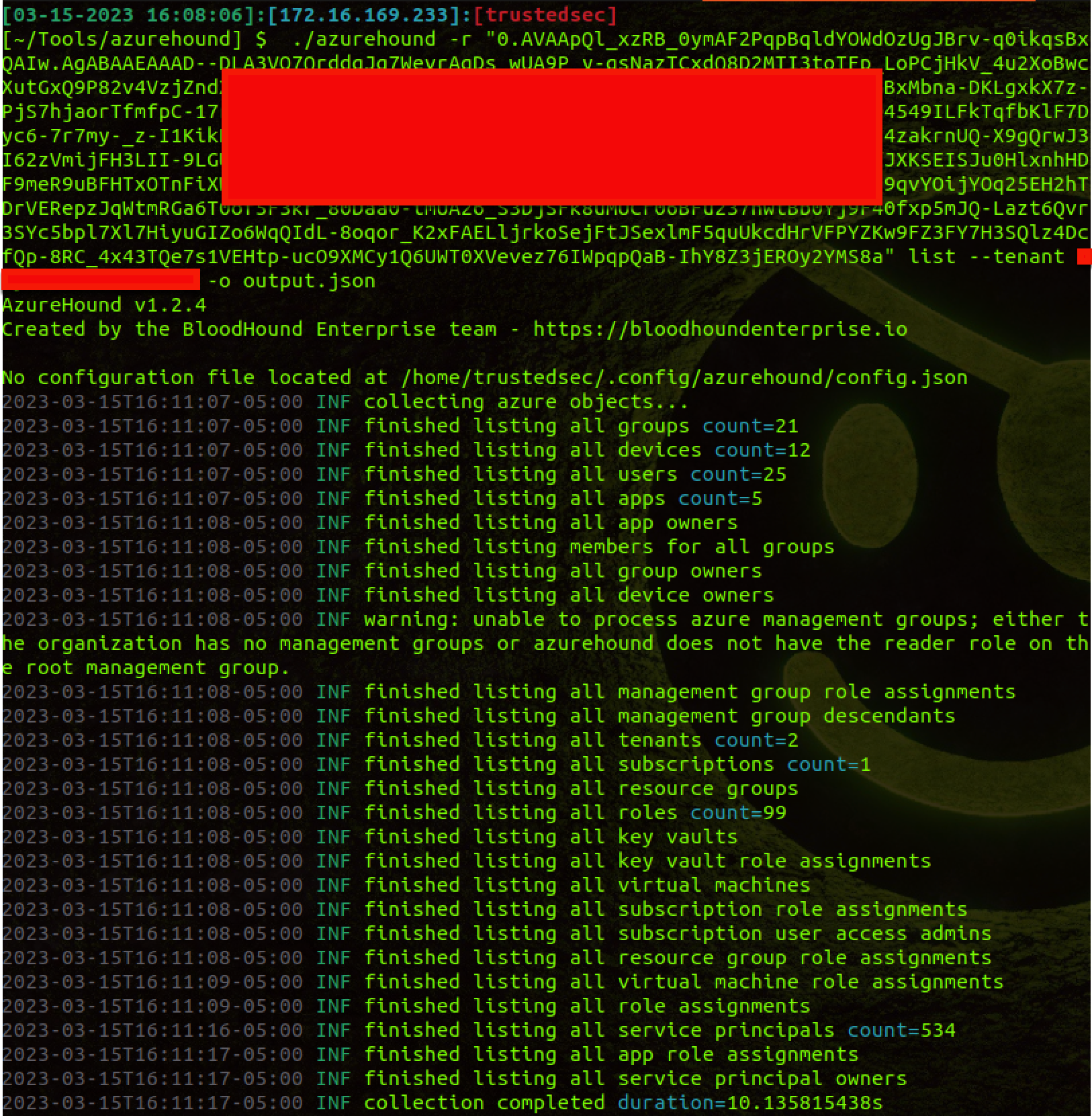Screen dimensions: 1092x1116
Task: Click the groups count=21 value
Action: tap(749, 426)
